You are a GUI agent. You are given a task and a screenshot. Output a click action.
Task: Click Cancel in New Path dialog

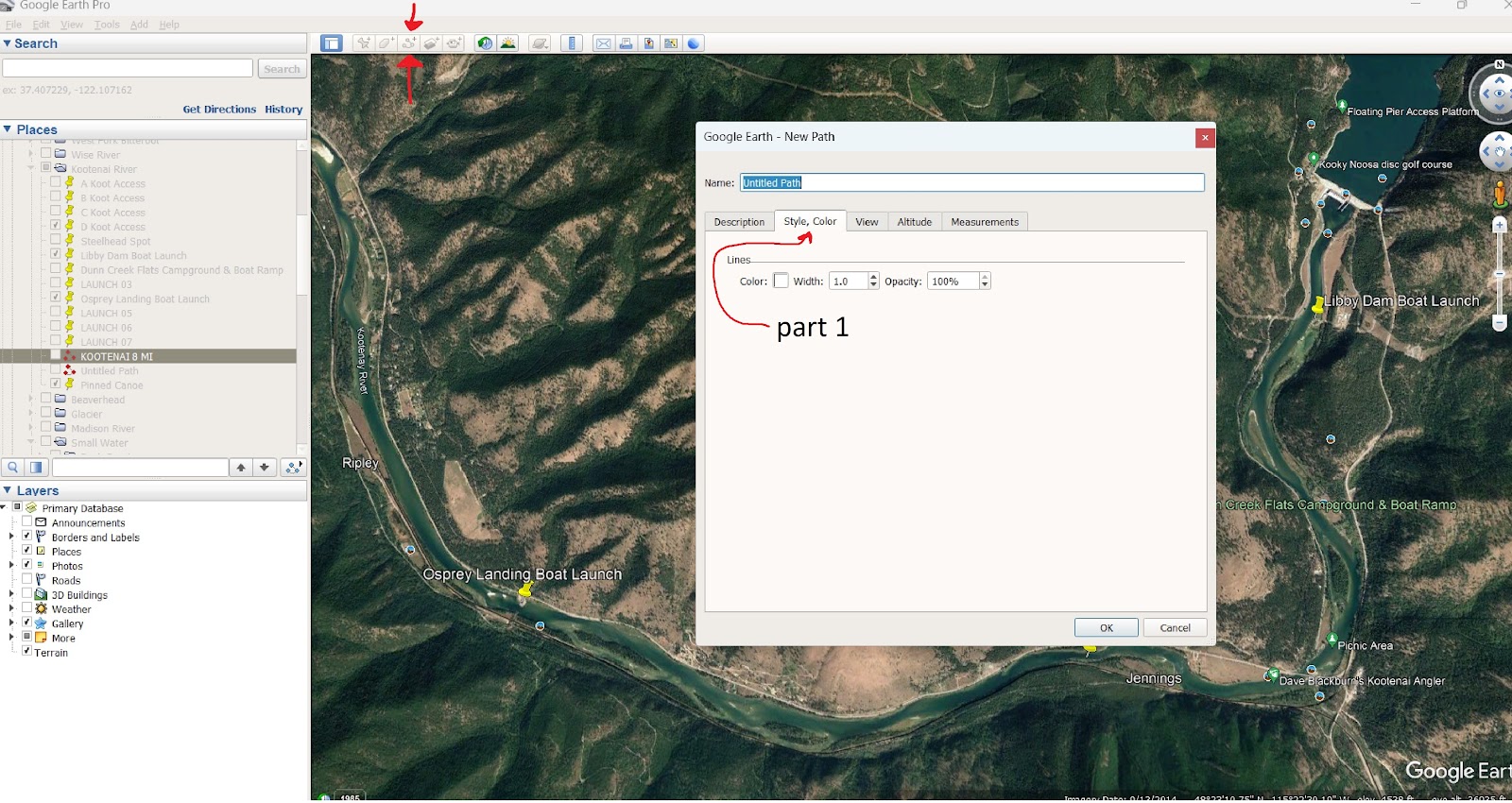1176,627
